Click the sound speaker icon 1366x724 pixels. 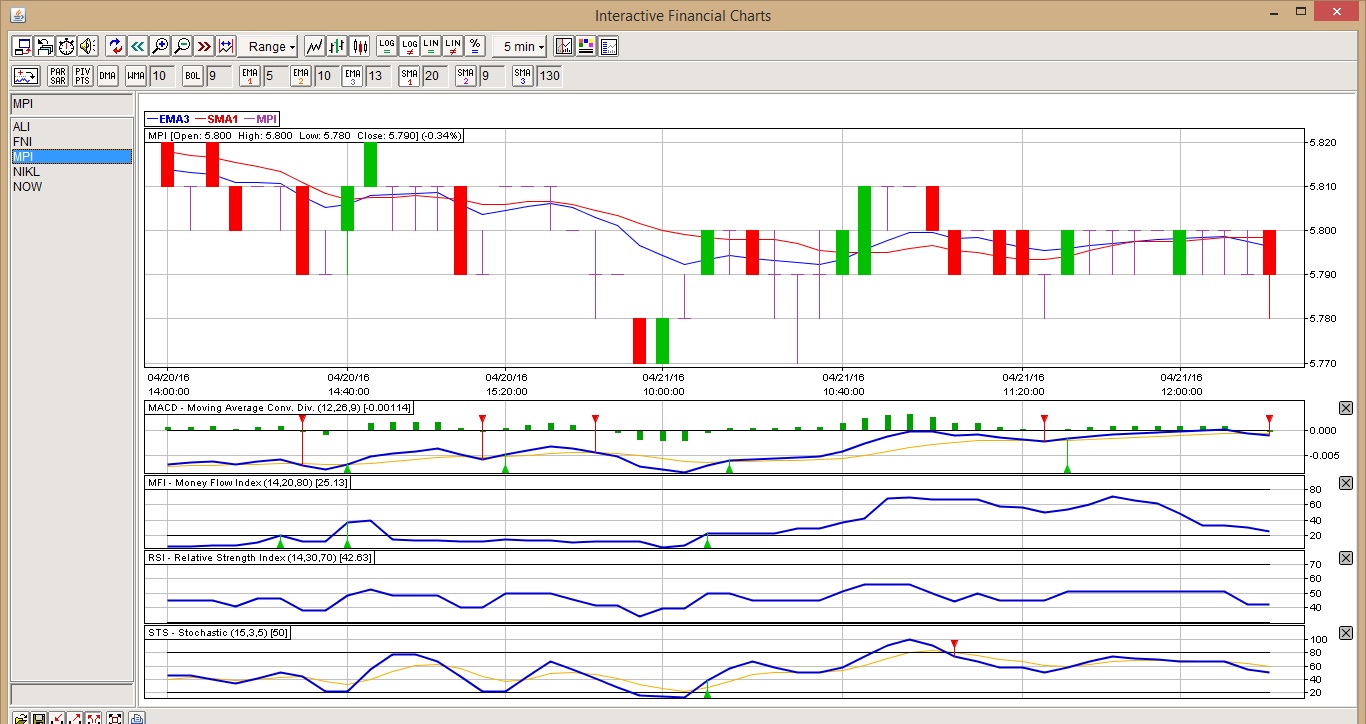coord(87,46)
